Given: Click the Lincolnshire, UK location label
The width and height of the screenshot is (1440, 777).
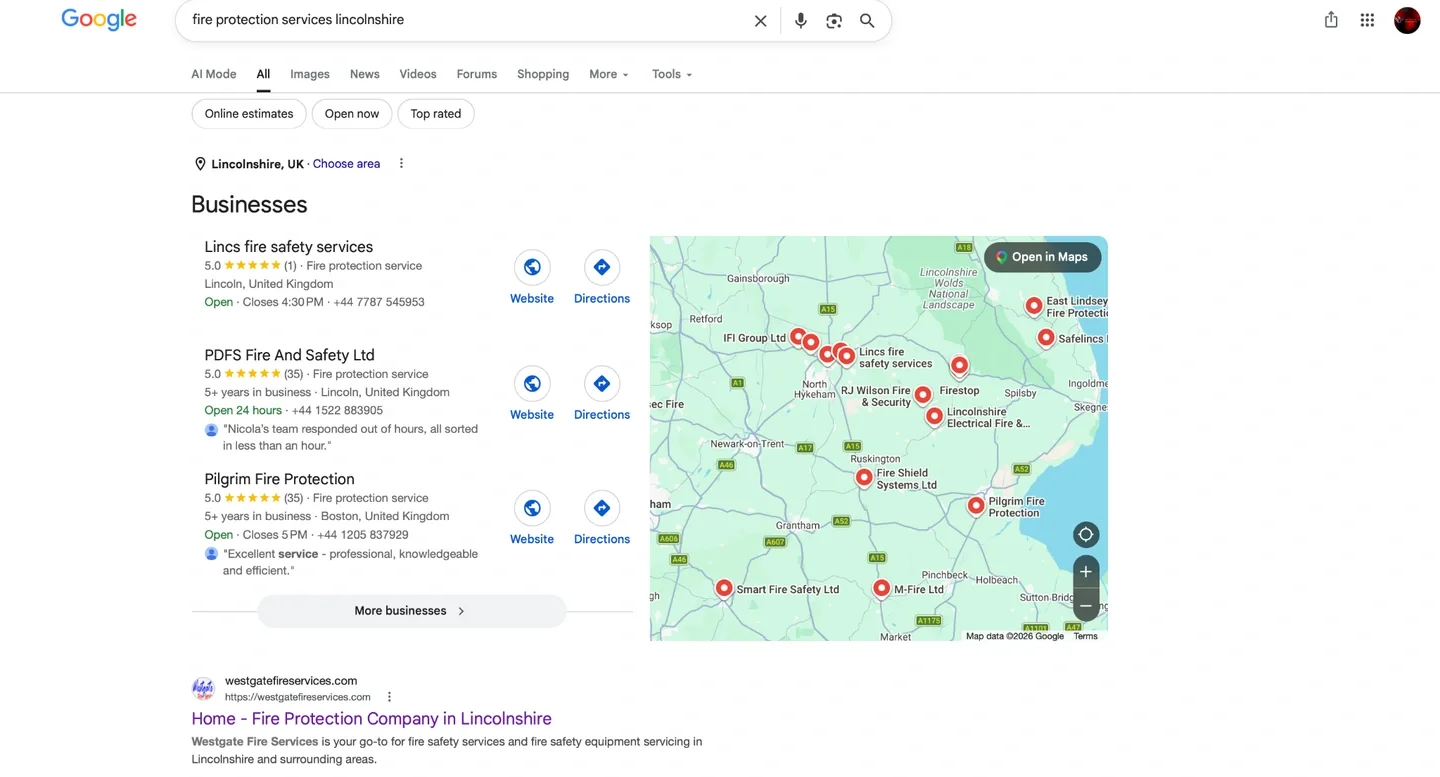Looking at the screenshot, I should click(x=257, y=164).
